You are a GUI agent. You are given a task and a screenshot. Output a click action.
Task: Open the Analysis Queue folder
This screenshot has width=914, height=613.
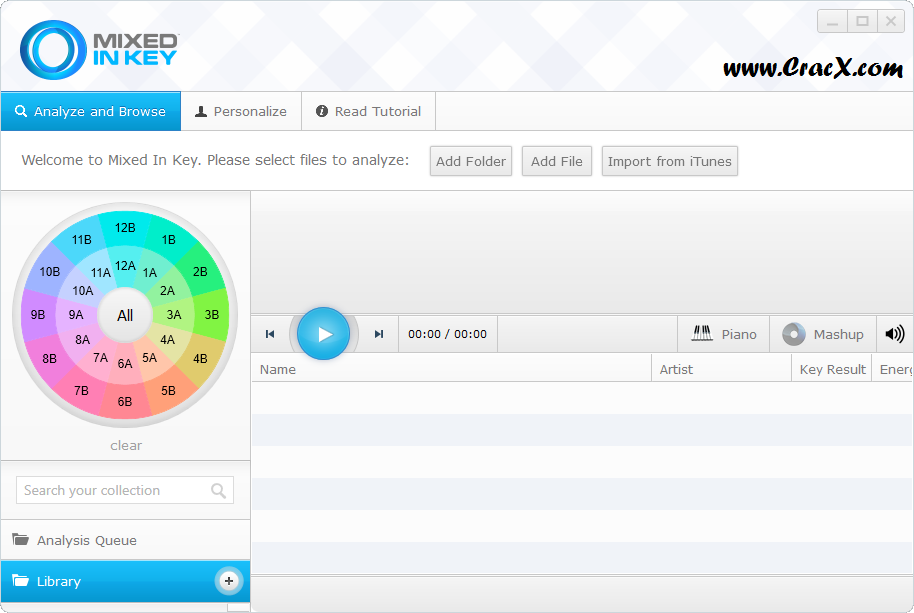click(125, 540)
